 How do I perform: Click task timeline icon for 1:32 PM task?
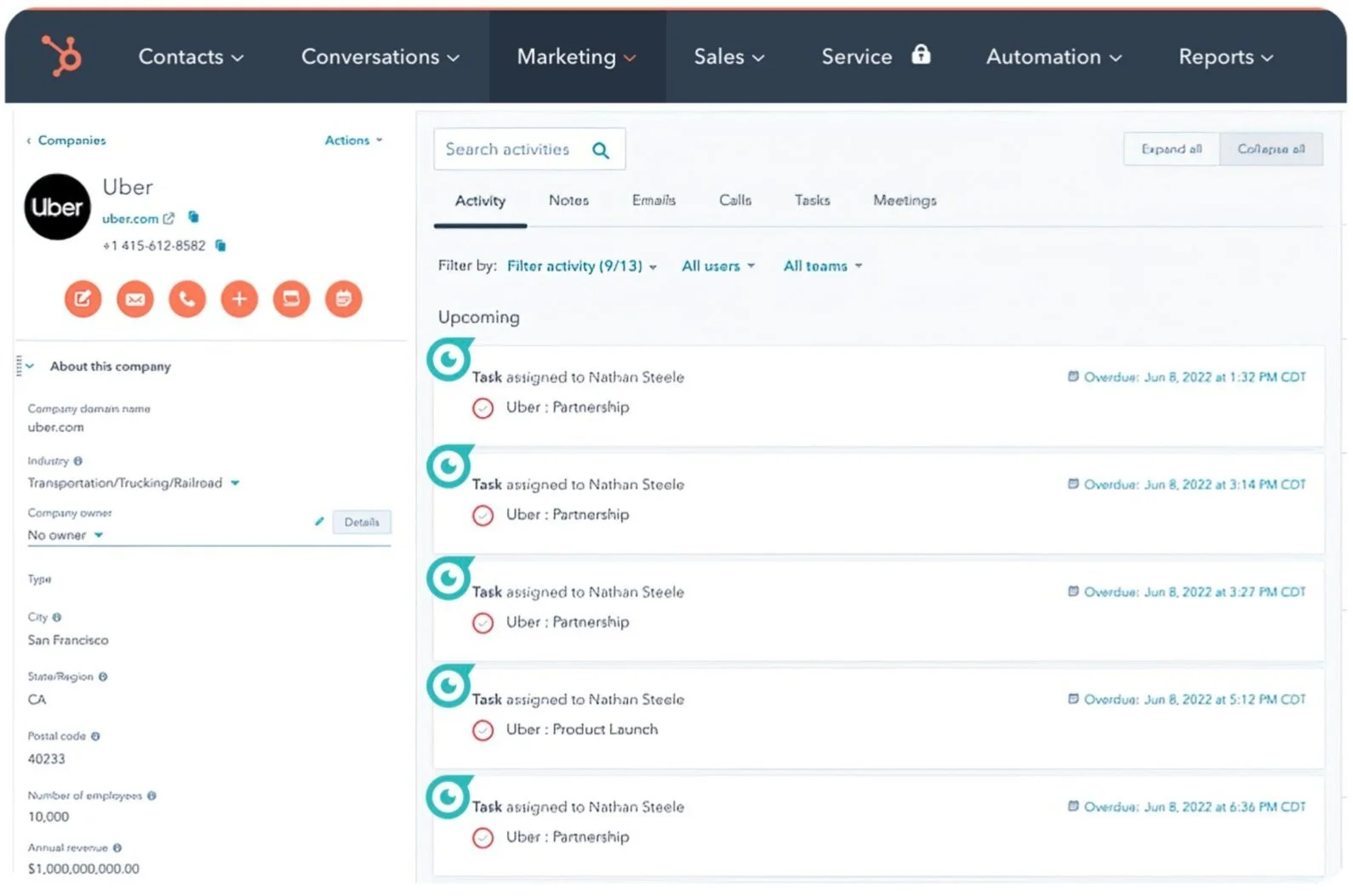coord(448,360)
